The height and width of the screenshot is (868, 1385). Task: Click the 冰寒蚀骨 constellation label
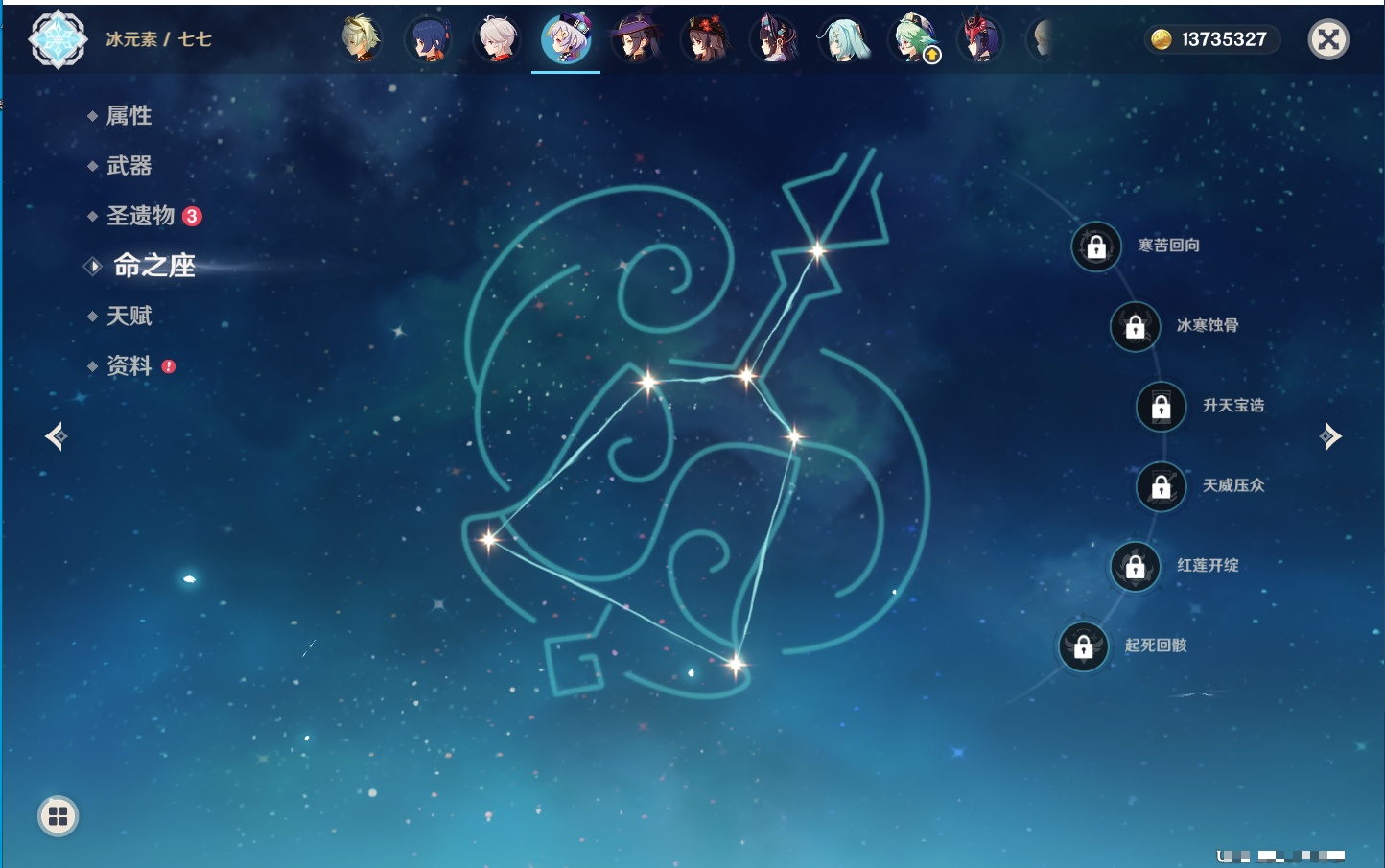pos(1208,325)
